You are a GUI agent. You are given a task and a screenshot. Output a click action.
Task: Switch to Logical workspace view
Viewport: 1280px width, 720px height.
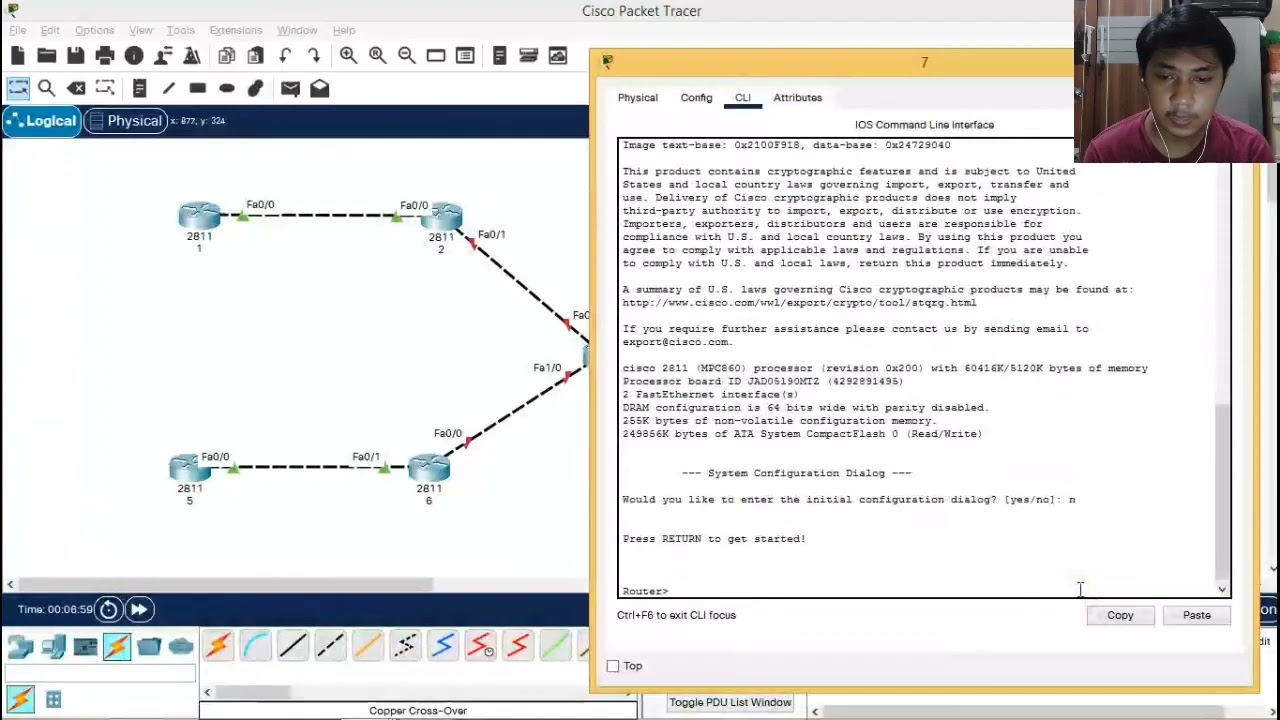41,121
